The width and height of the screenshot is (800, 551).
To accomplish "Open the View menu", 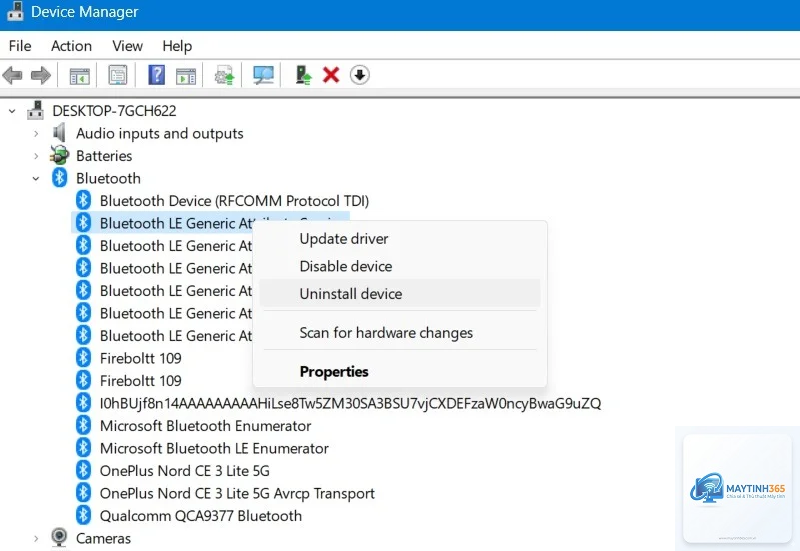I will [128, 46].
